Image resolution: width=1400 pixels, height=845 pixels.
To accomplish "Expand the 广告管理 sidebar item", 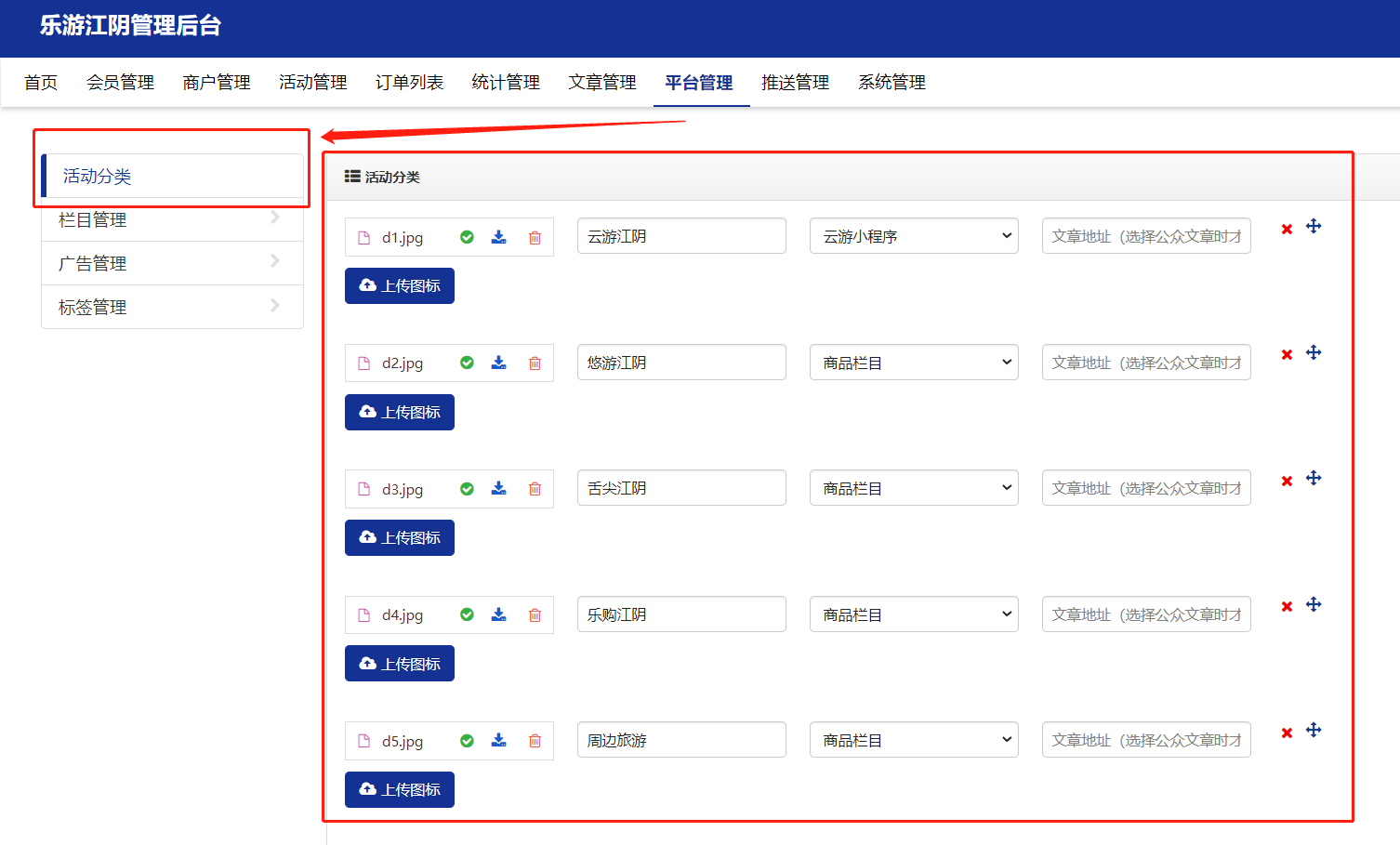I will pyautogui.click(x=172, y=264).
